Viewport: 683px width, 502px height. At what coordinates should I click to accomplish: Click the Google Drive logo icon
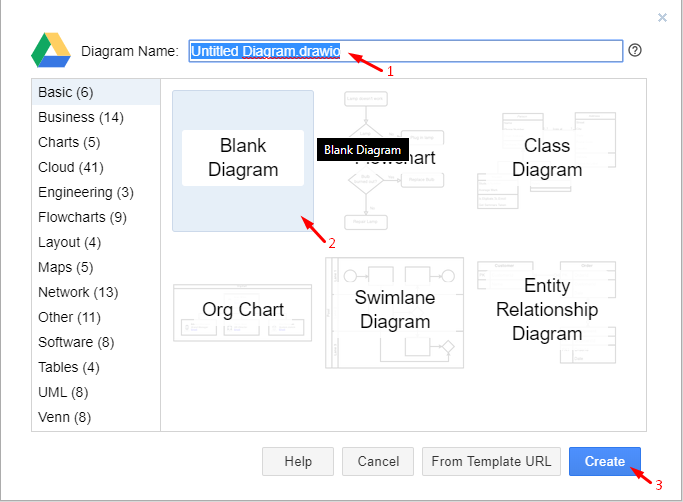tap(50, 50)
